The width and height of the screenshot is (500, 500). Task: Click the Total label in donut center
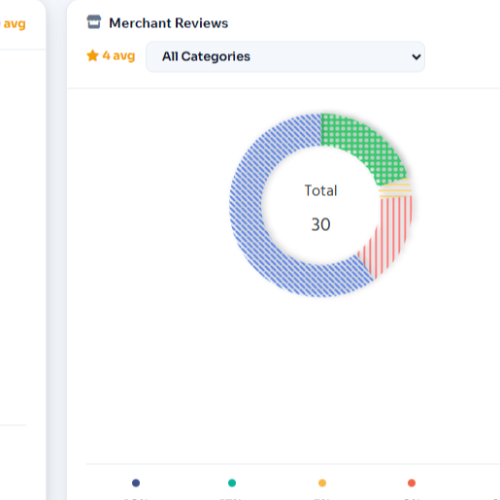tap(321, 191)
